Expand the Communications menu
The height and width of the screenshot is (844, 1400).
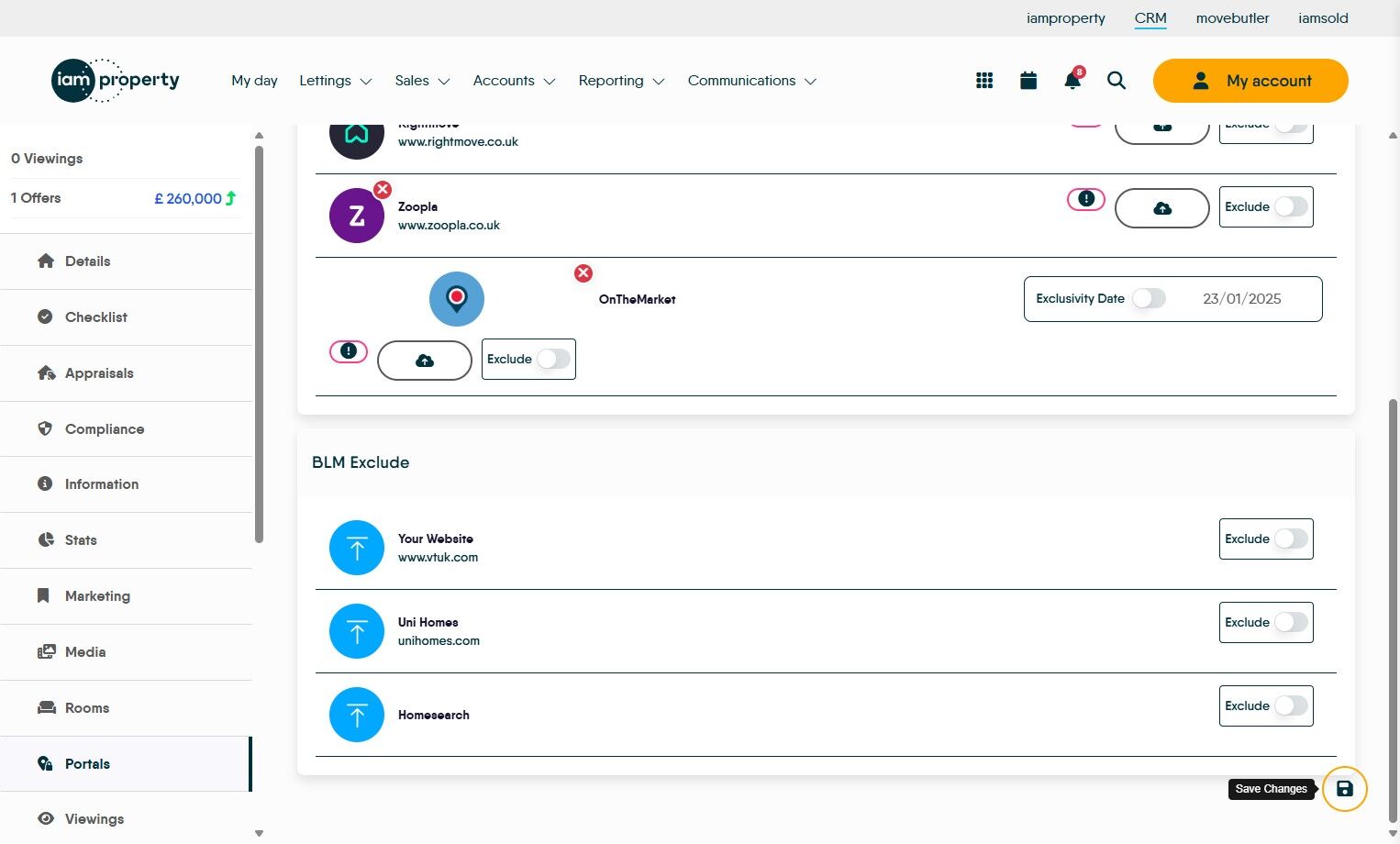[752, 81]
